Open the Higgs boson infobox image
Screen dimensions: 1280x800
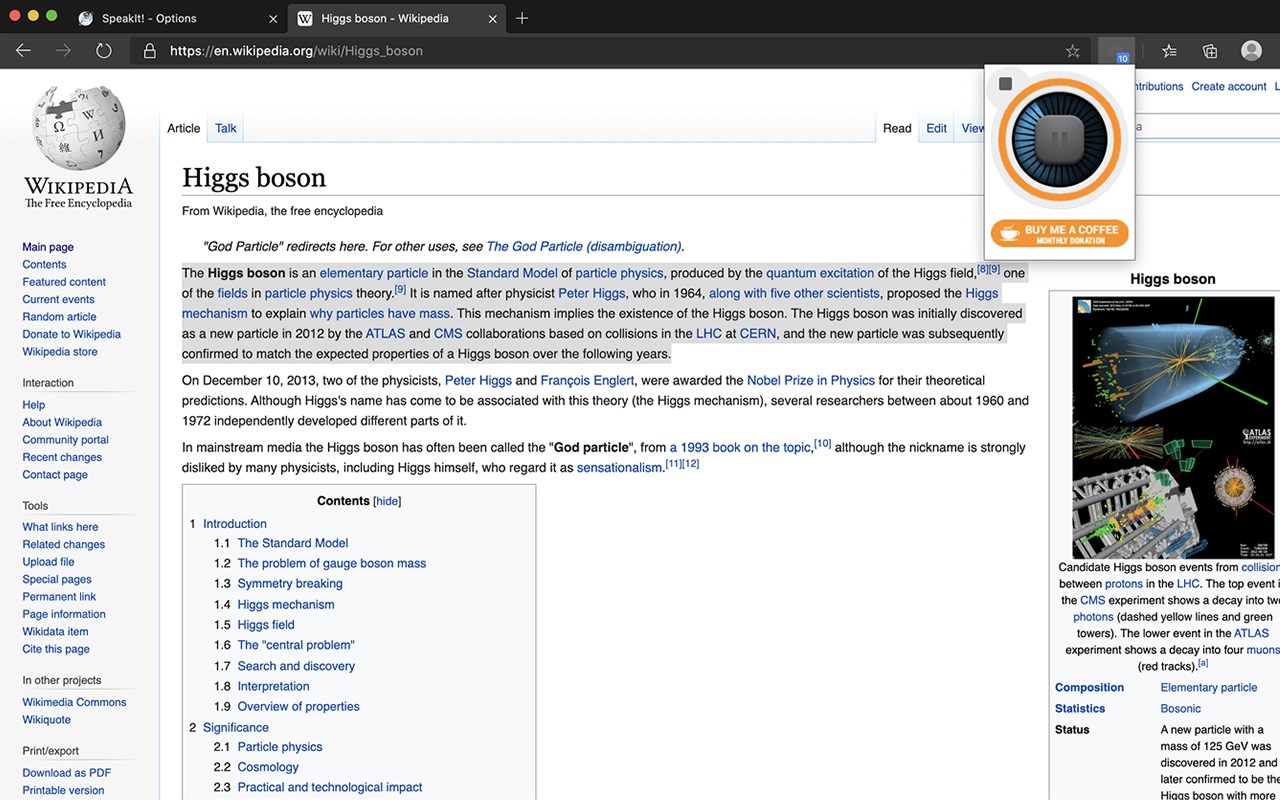pos(1173,428)
